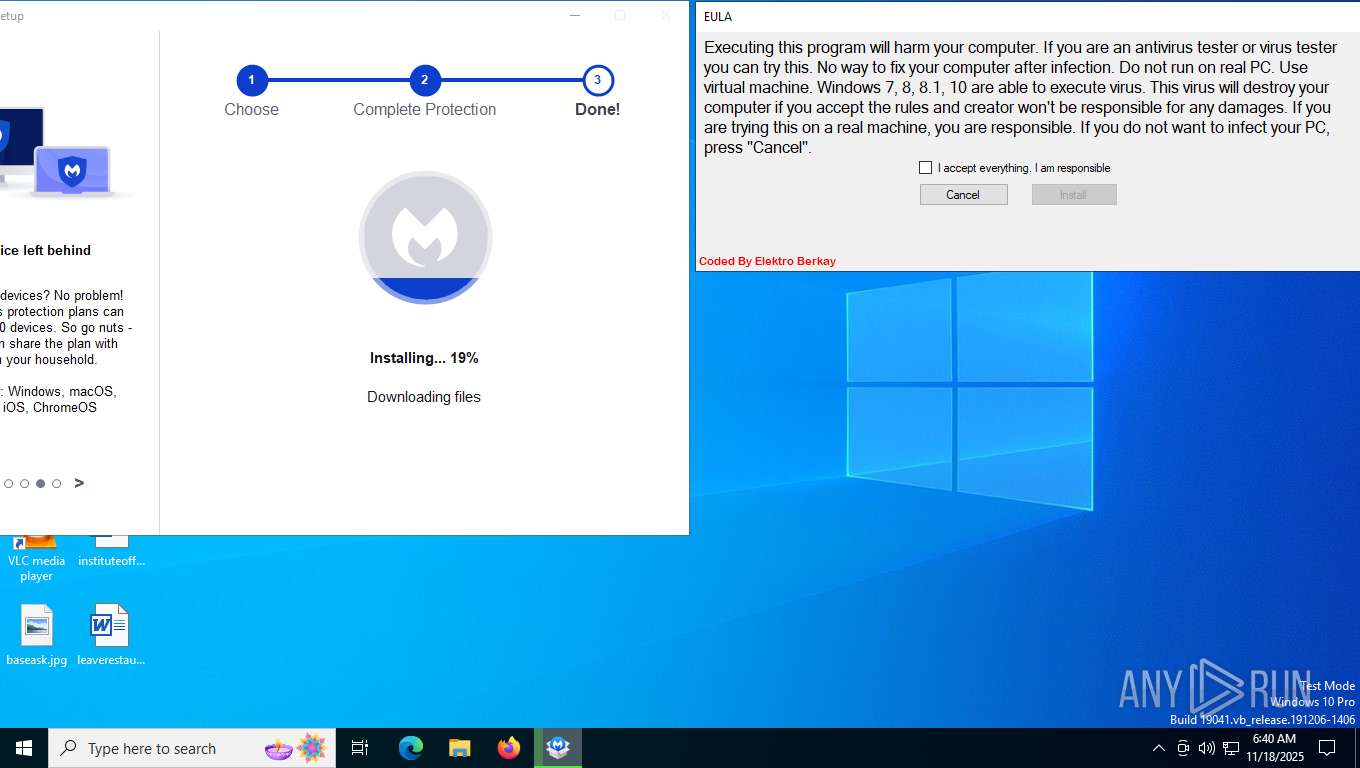Open the notification center icon
This screenshot has width=1360, height=768.
[1327, 748]
